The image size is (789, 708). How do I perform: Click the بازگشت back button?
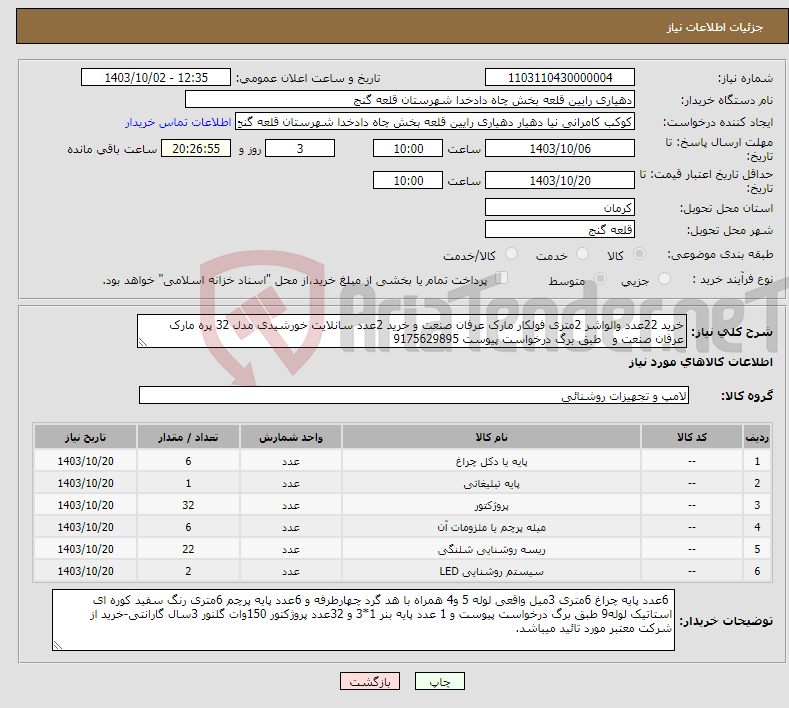(370, 681)
